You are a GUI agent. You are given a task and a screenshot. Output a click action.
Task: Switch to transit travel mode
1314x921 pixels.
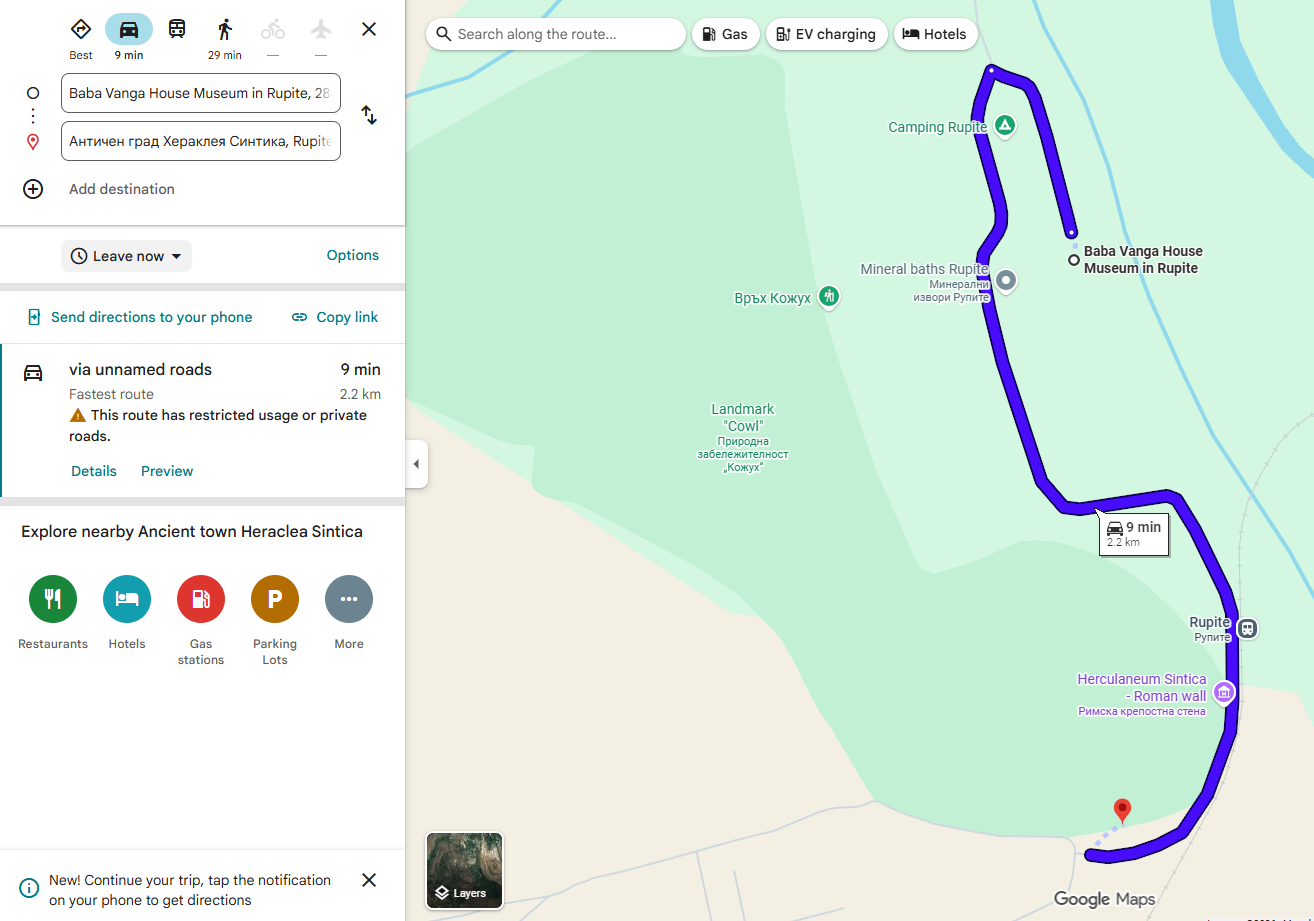[177, 29]
